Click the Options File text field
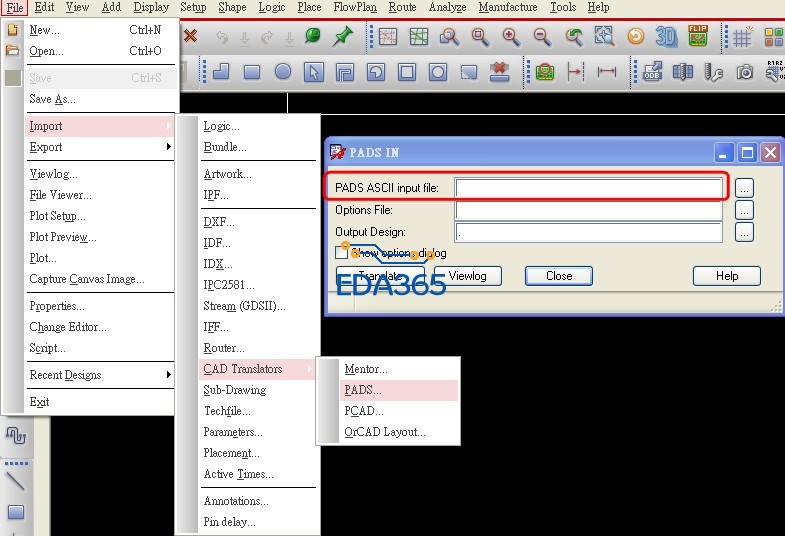This screenshot has width=785, height=536. [x=588, y=210]
